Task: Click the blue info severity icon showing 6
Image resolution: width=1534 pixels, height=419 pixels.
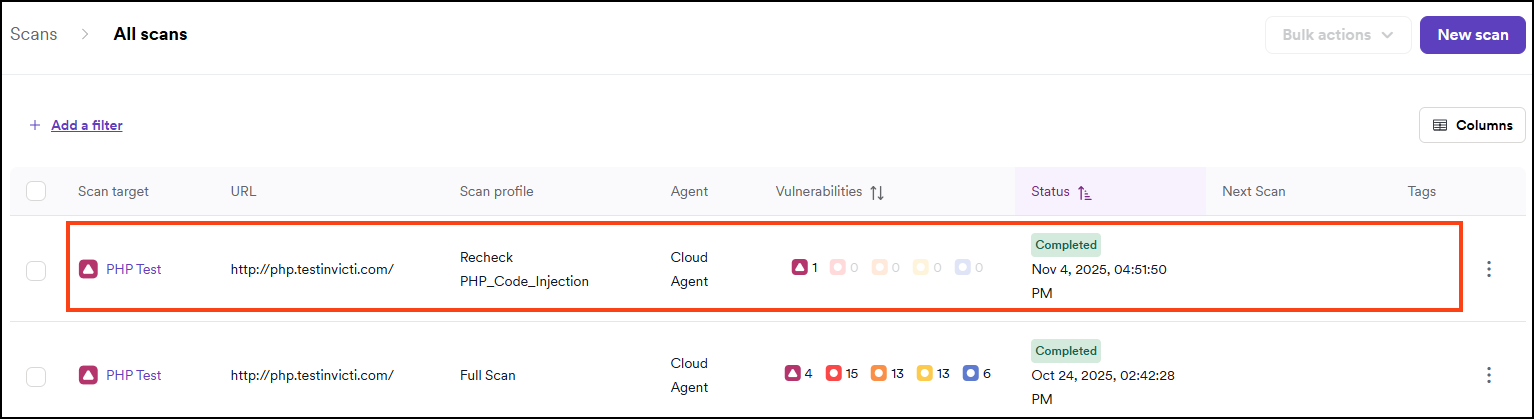Action: pyautogui.click(x=969, y=374)
